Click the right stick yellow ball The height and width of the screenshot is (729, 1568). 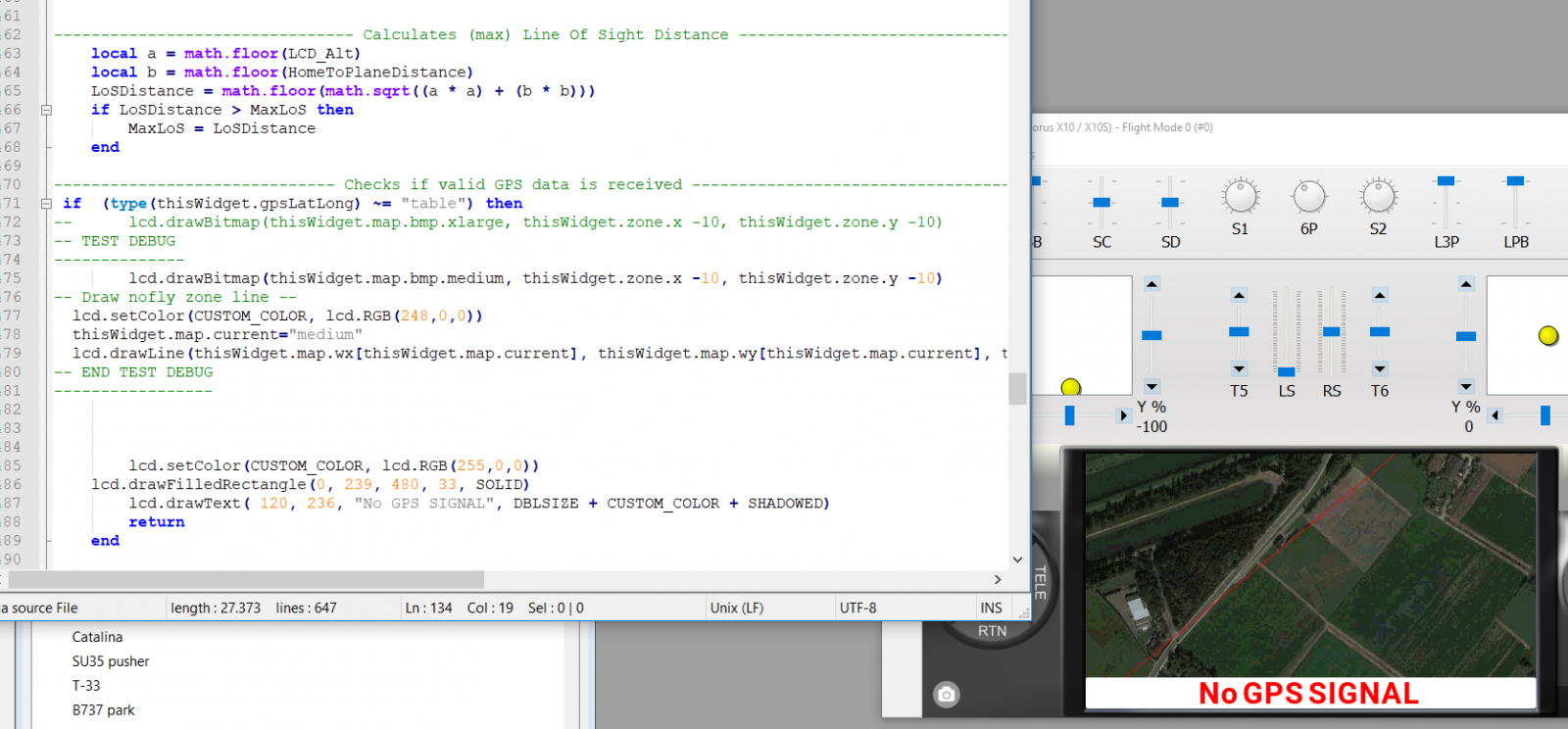click(1548, 336)
